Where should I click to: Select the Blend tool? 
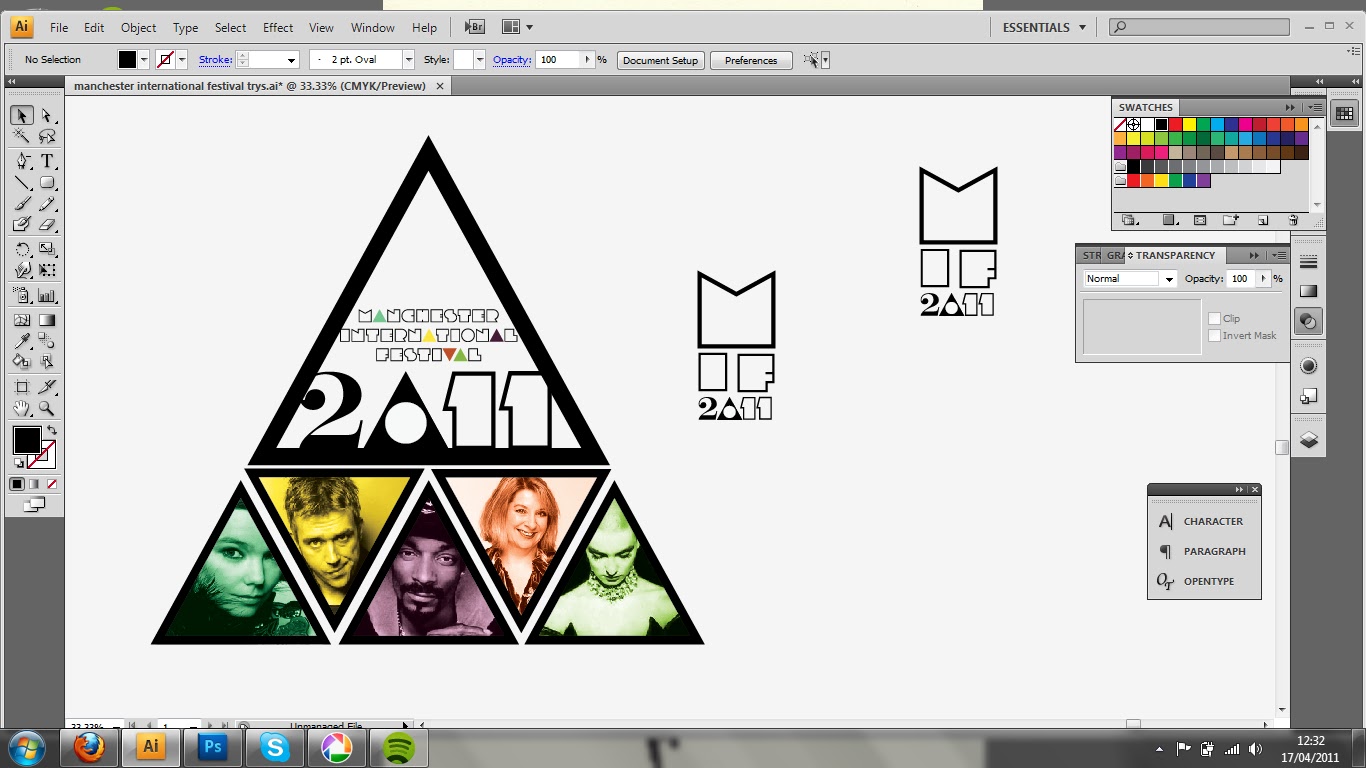click(x=46, y=341)
